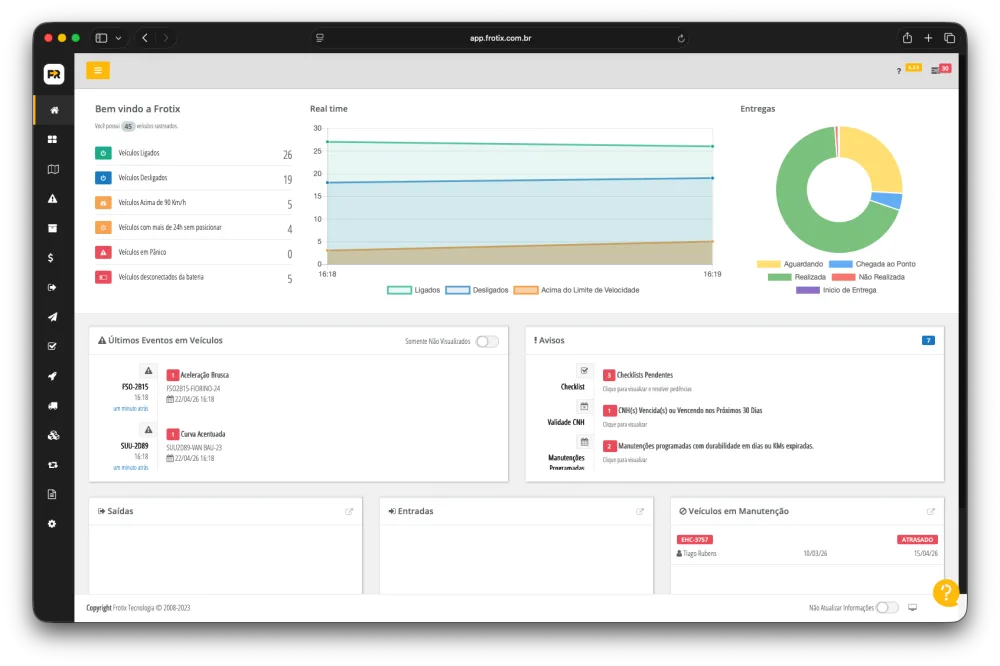The image size is (1000, 666).
Task: Toggle Ligados legend swatch in chart
Action: [399, 290]
